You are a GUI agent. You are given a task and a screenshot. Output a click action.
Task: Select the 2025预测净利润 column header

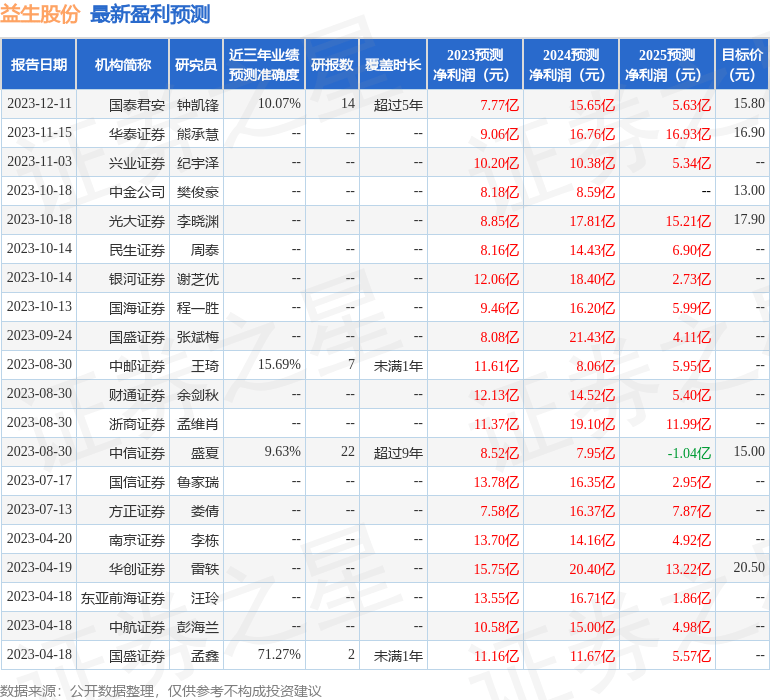click(x=667, y=64)
